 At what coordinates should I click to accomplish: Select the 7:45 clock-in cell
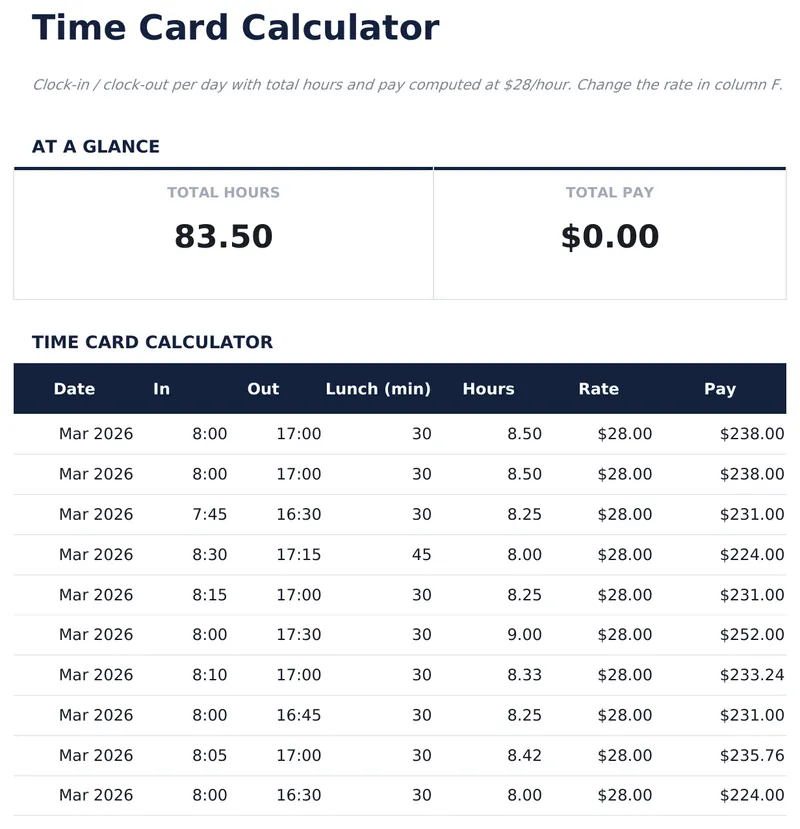[209, 514]
